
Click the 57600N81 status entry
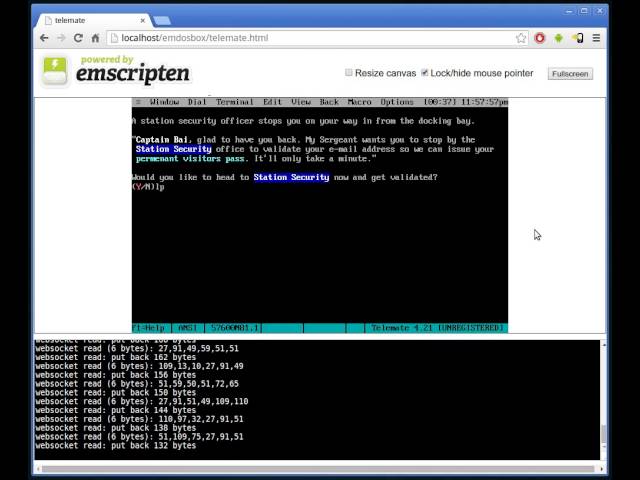point(235,328)
